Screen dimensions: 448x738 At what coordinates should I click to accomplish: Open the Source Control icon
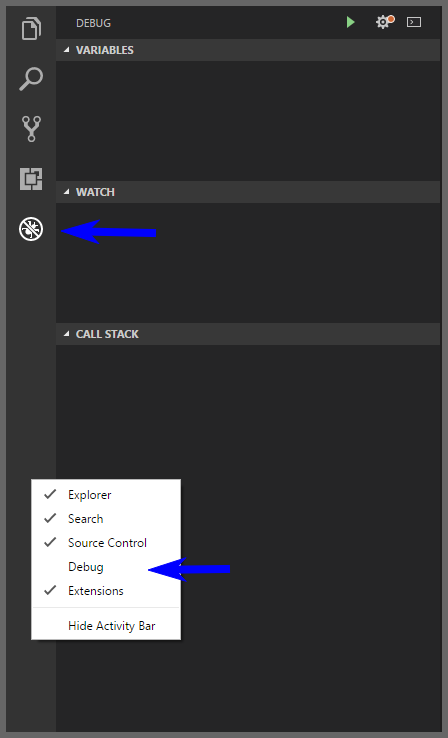coord(31,129)
